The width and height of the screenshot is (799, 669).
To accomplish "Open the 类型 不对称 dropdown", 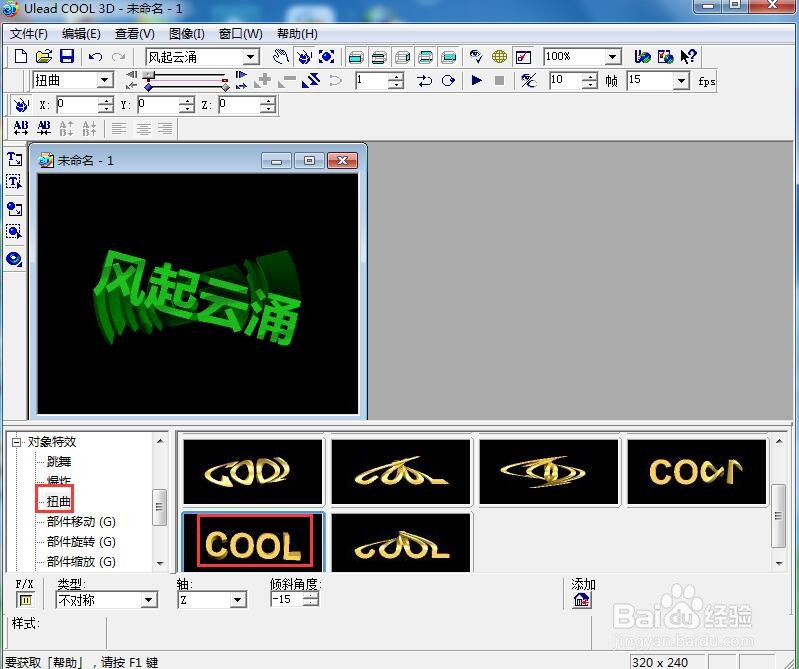I will tap(148, 600).
